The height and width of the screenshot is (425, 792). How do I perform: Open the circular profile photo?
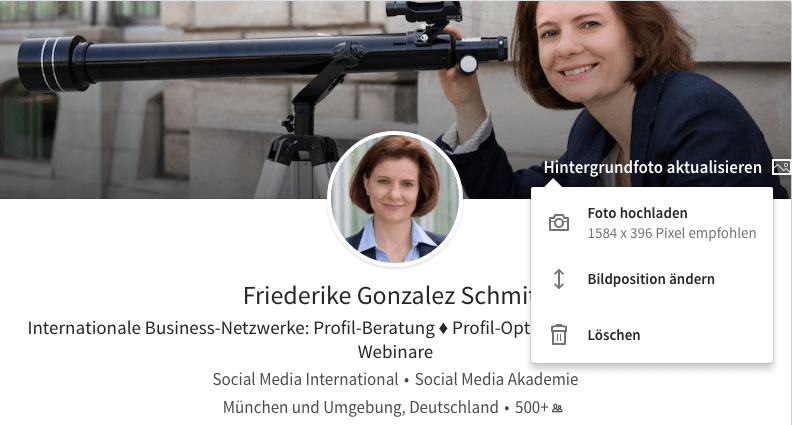tap(395, 198)
